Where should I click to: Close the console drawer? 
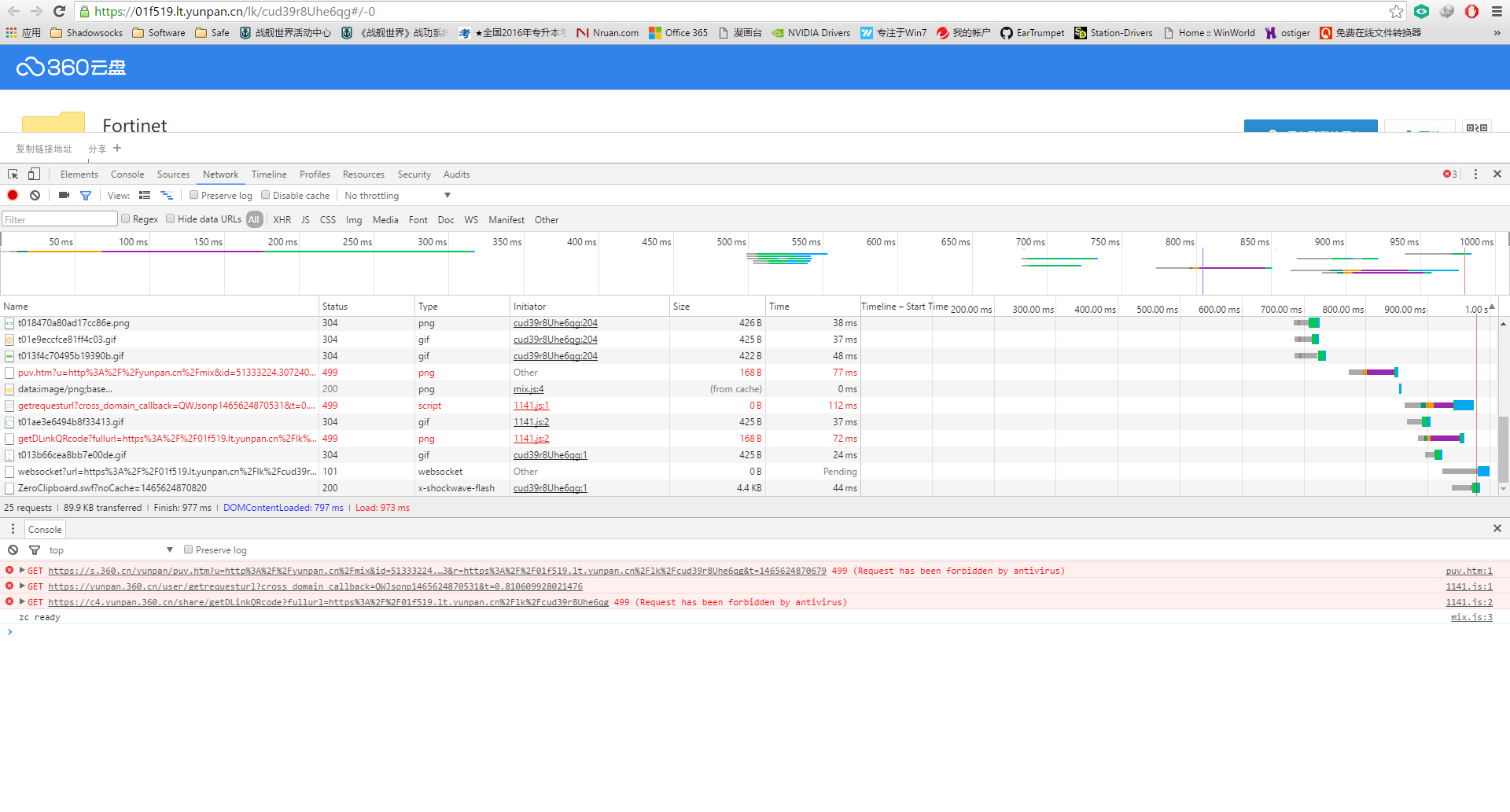(x=1497, y=529)
